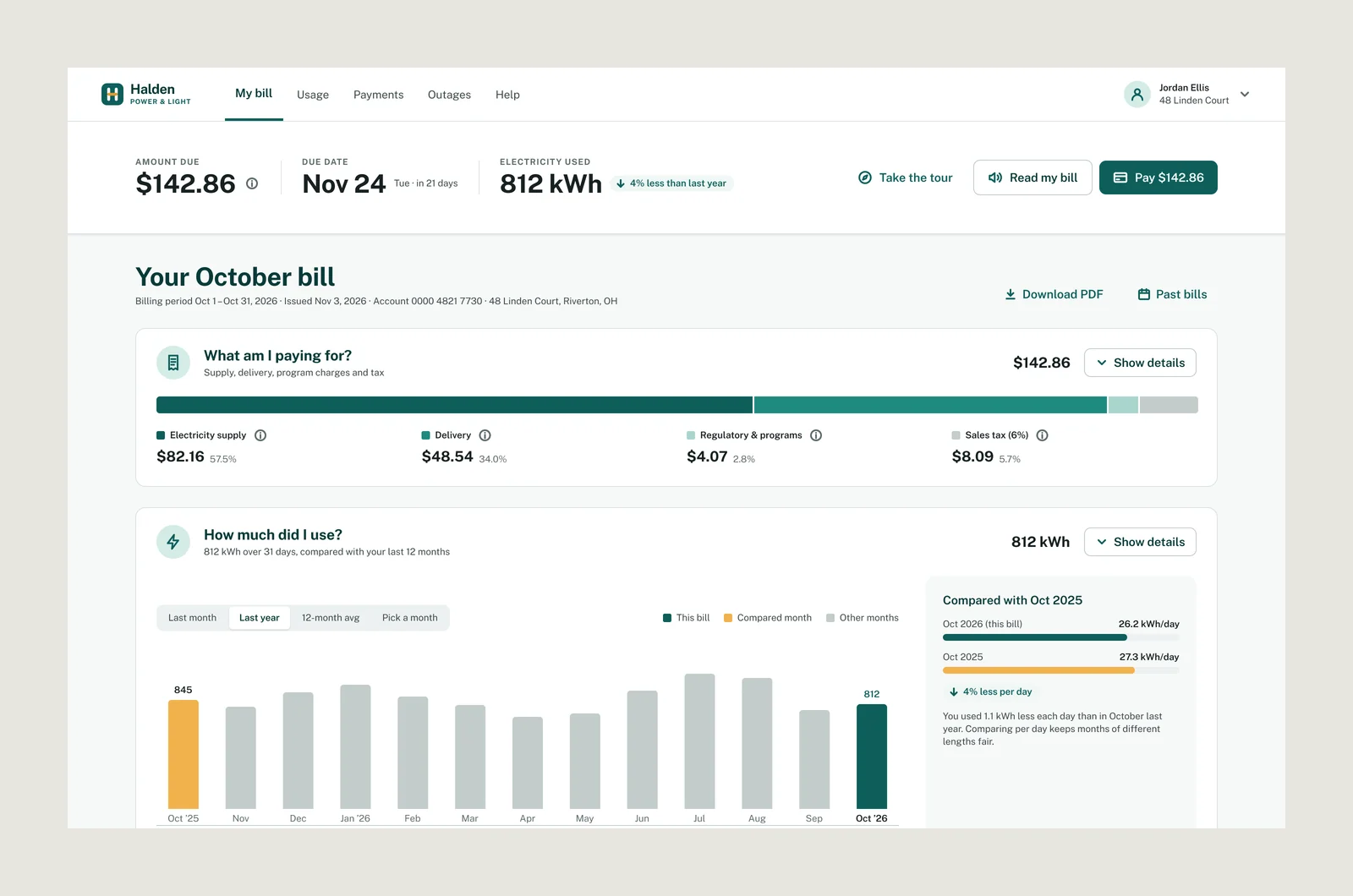Screen dimensions: 1353x896
Task: Download the bill as PDF
Action: pos(1054,294)
